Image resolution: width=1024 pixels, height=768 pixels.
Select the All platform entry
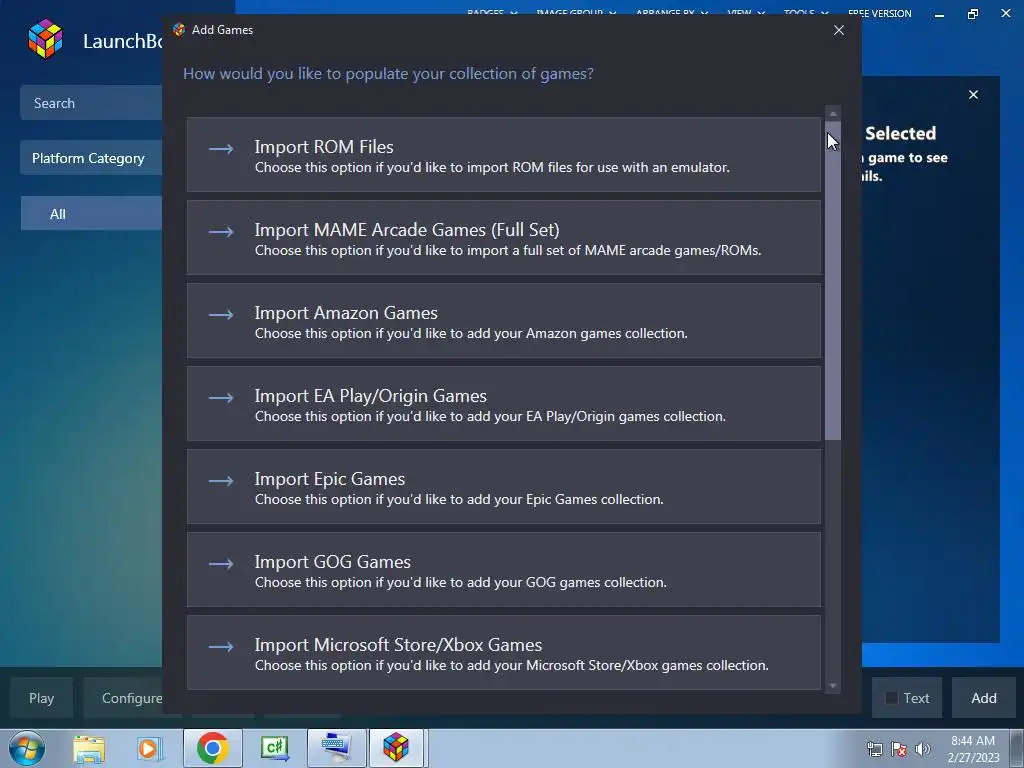(x=91, y=214)
